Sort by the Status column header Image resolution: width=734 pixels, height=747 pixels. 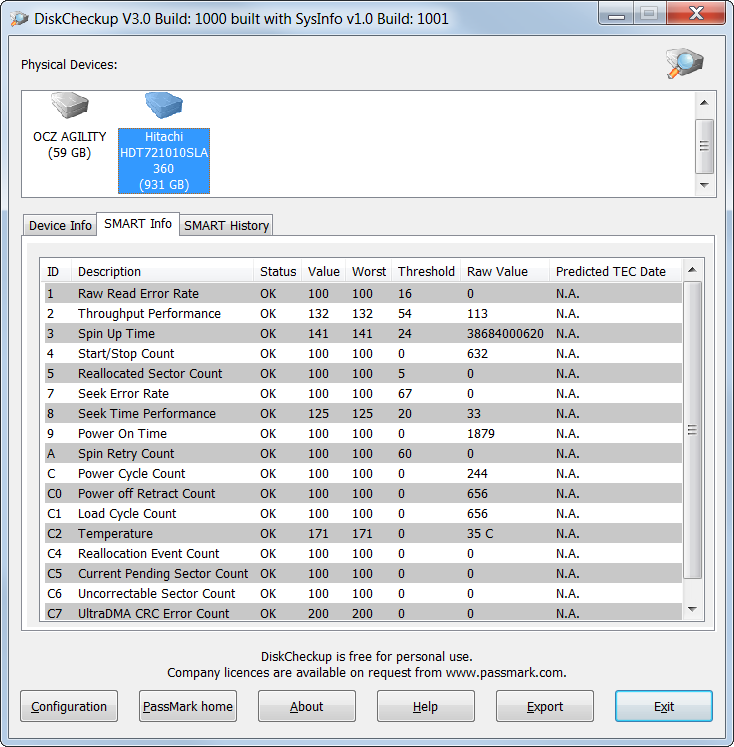point(278,271)
